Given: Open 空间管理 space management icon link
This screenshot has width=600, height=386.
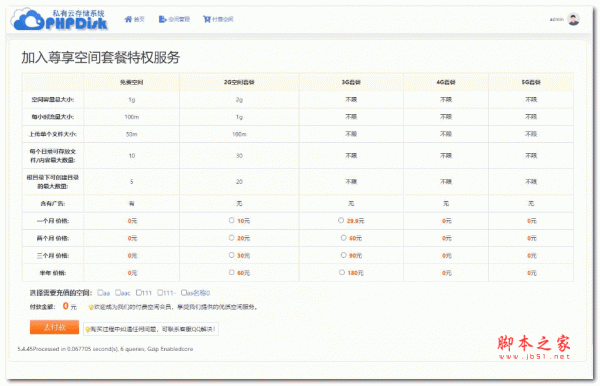Looking at the screenshot, I should [174, 19].
